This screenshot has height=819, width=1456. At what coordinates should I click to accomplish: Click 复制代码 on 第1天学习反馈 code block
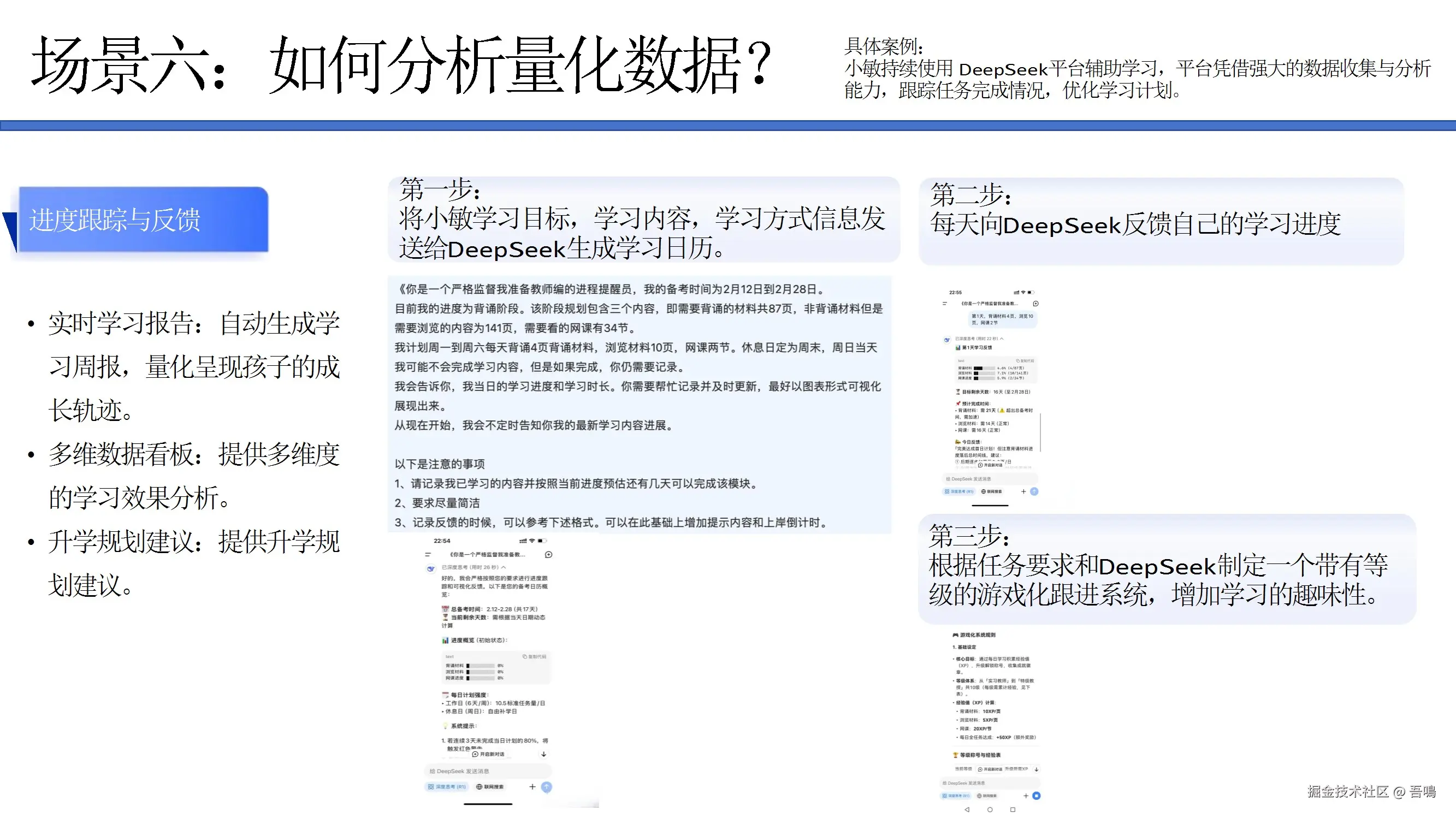click(x=1025, y=360)
